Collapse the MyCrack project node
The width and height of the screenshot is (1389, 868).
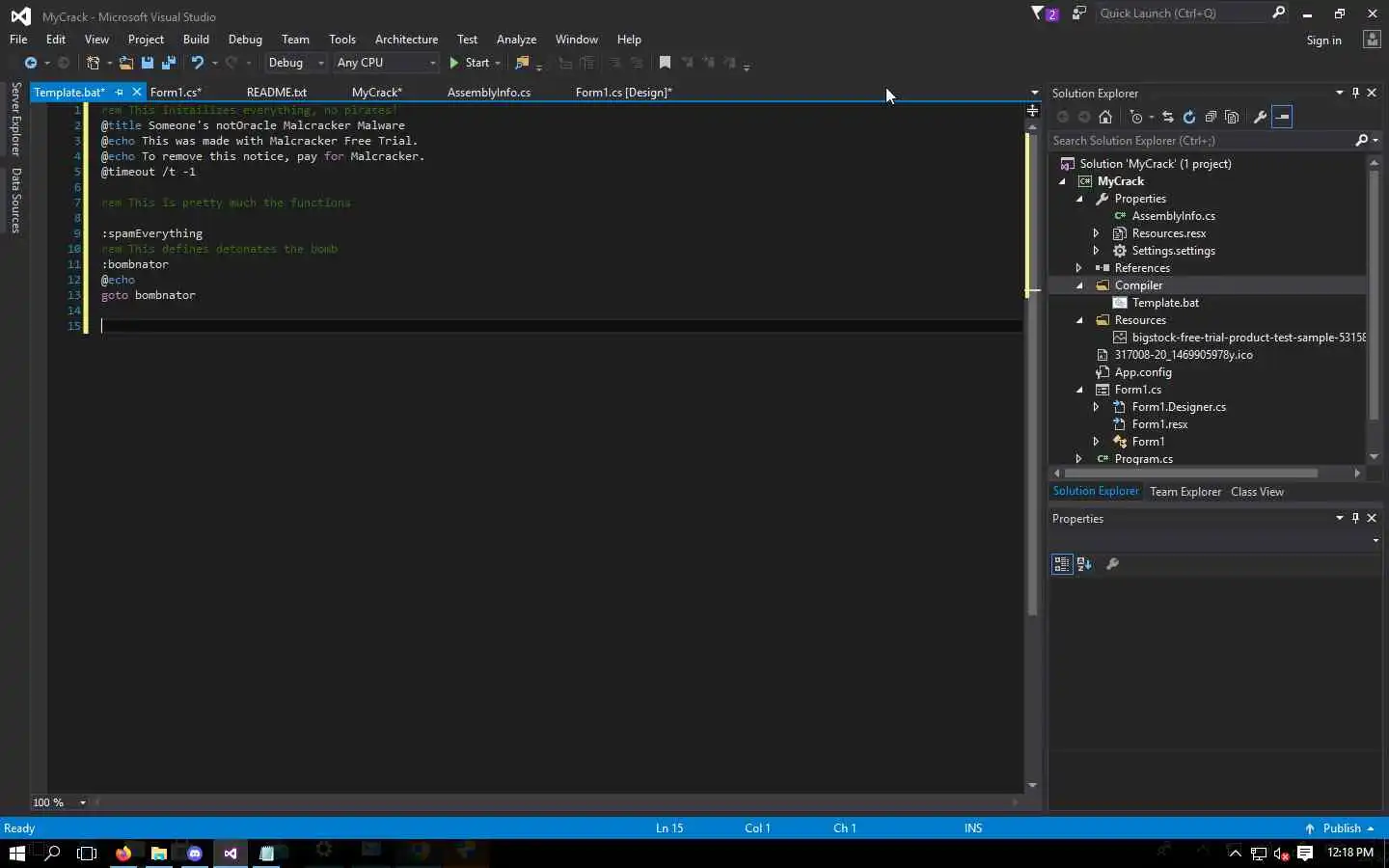pos(1062,181)
